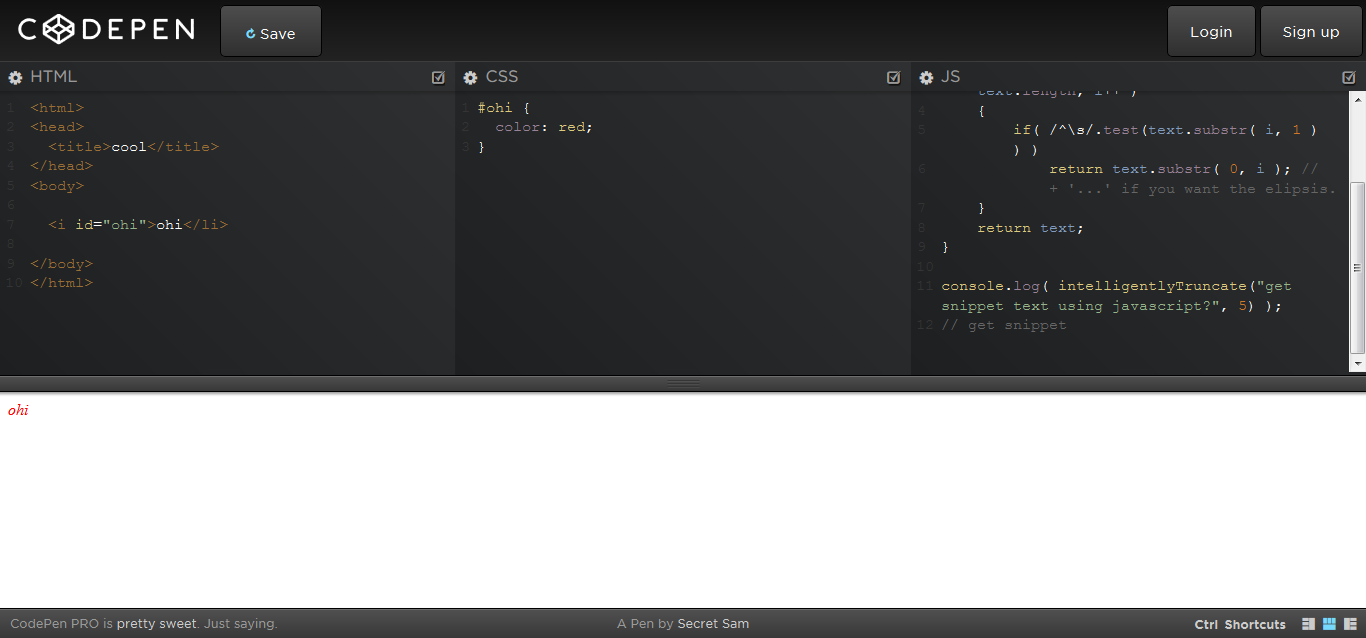Toggle the HTML panel checkbox

(438, 77)
